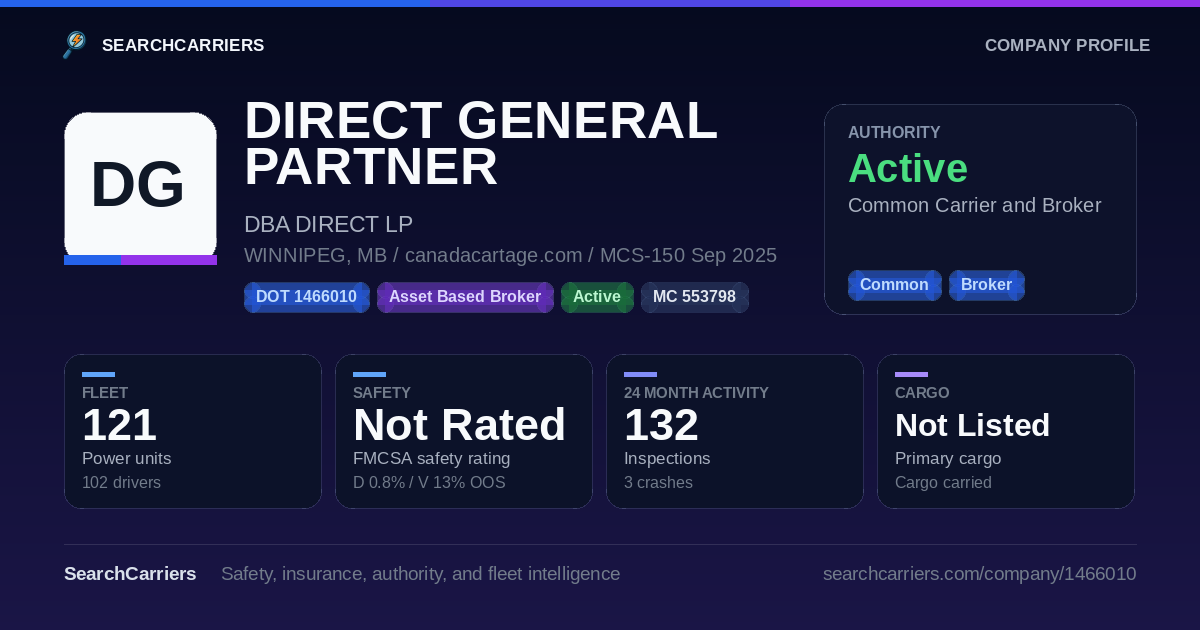Viewport: 1200px width, 630px height.
Task: Click the D 0.8% / V 13% OOS text
Action: [429, 482]
